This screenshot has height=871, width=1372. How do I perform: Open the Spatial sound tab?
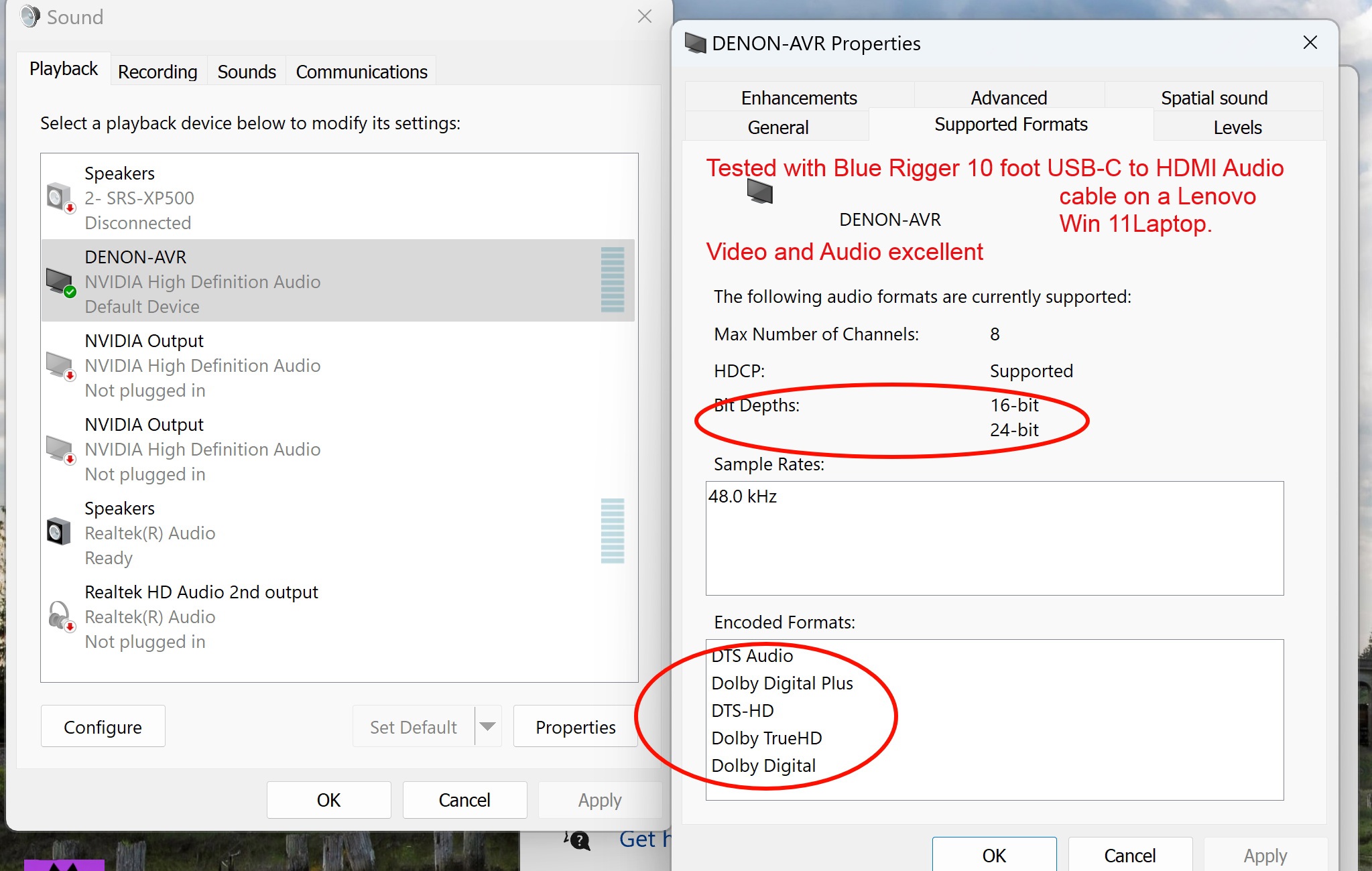click(1214, 98)
